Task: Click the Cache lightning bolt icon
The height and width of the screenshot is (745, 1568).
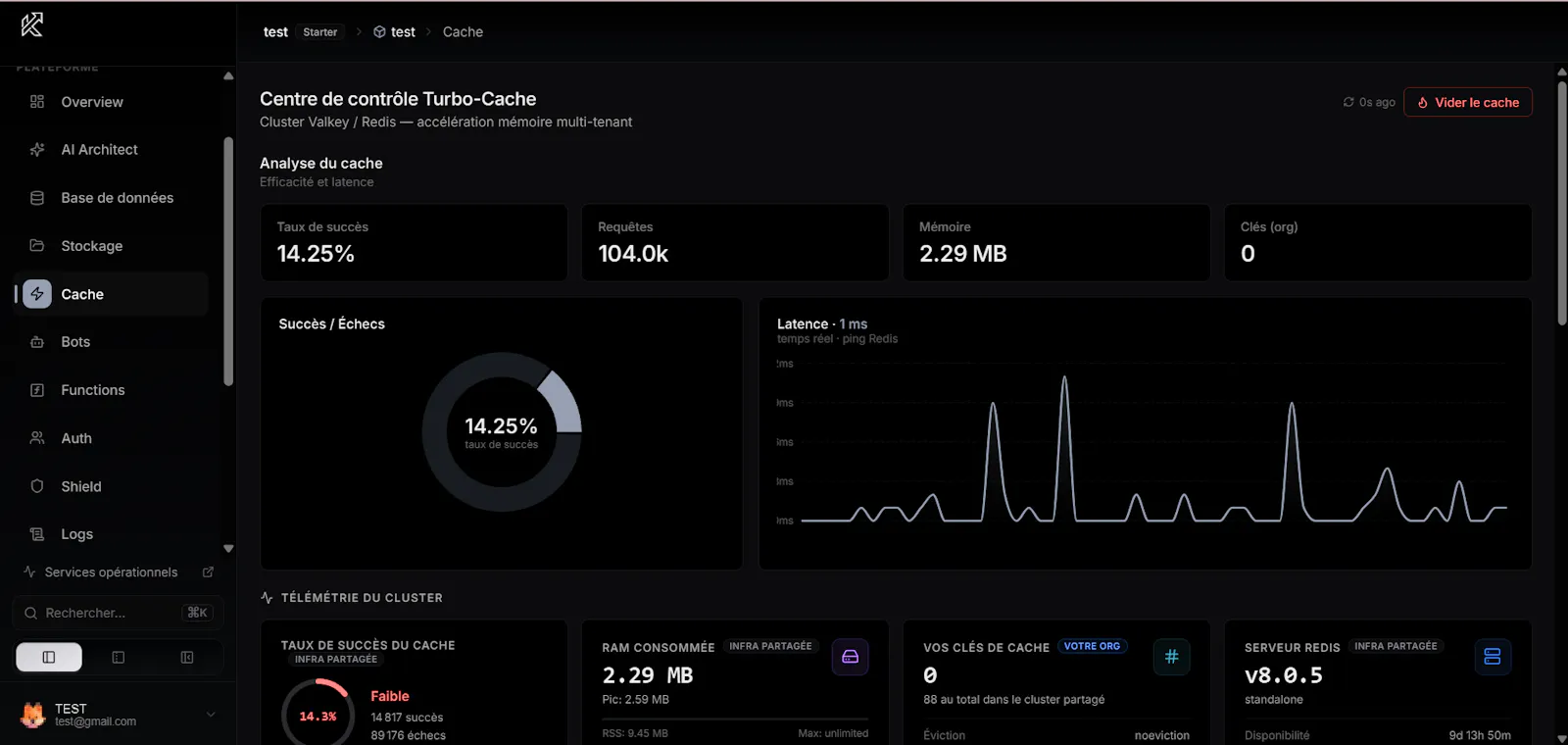Action: click(x=37, y=294)
